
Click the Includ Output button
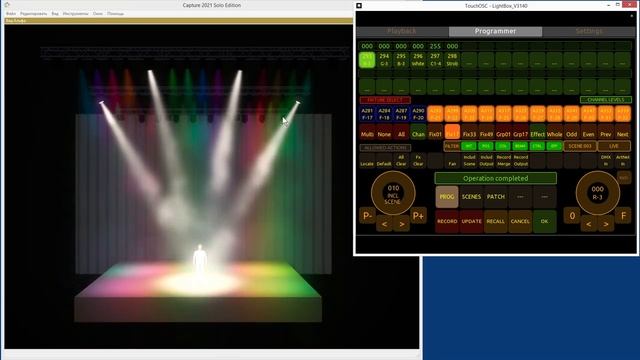(x=486, y=161)
